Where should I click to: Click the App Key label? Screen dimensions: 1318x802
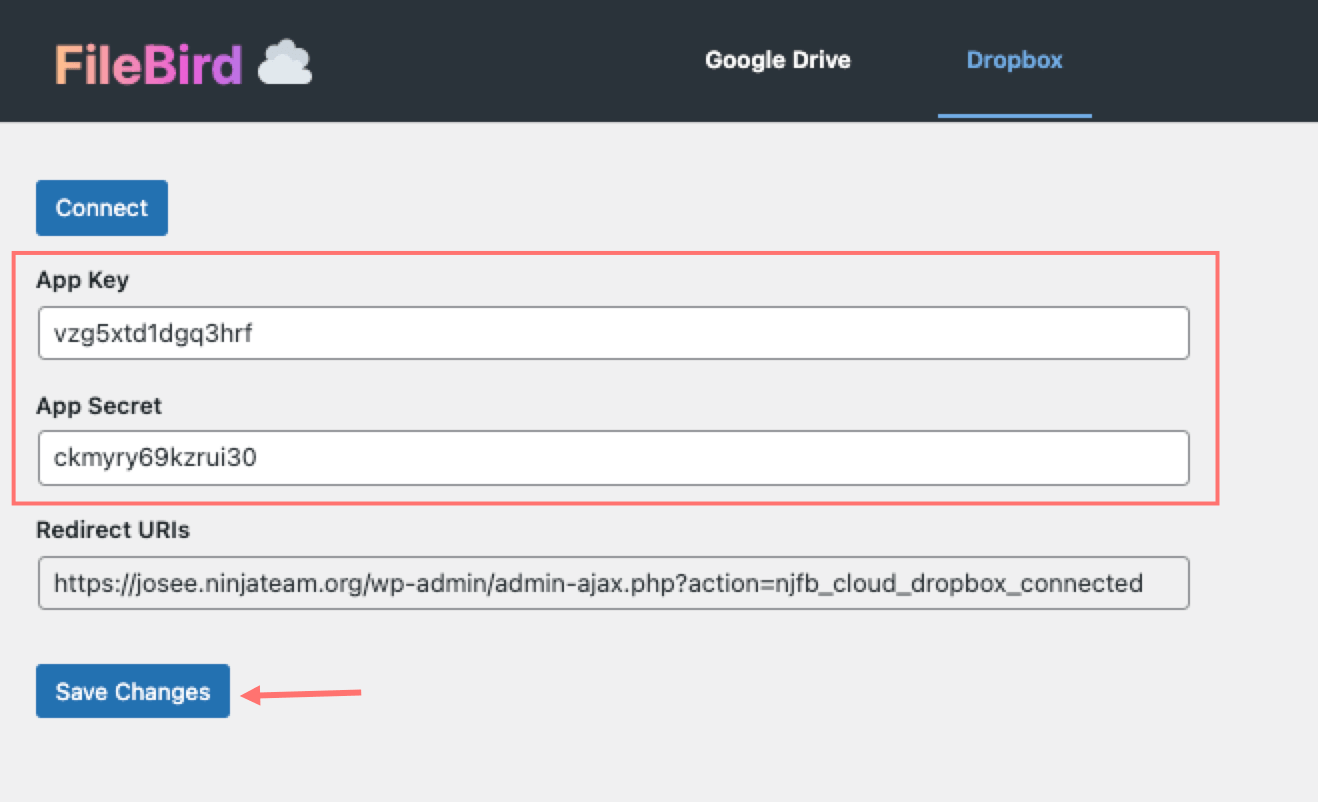82,280
